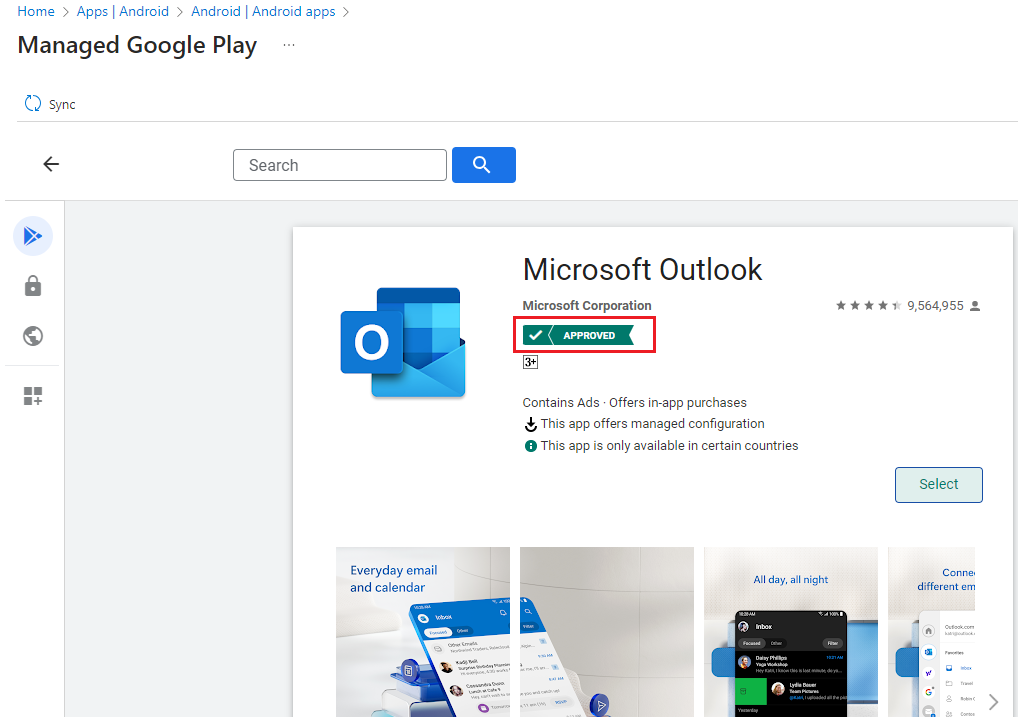Open the more options ellipsis menu
The image size is (1018, 717).
[x=288, y=44]
